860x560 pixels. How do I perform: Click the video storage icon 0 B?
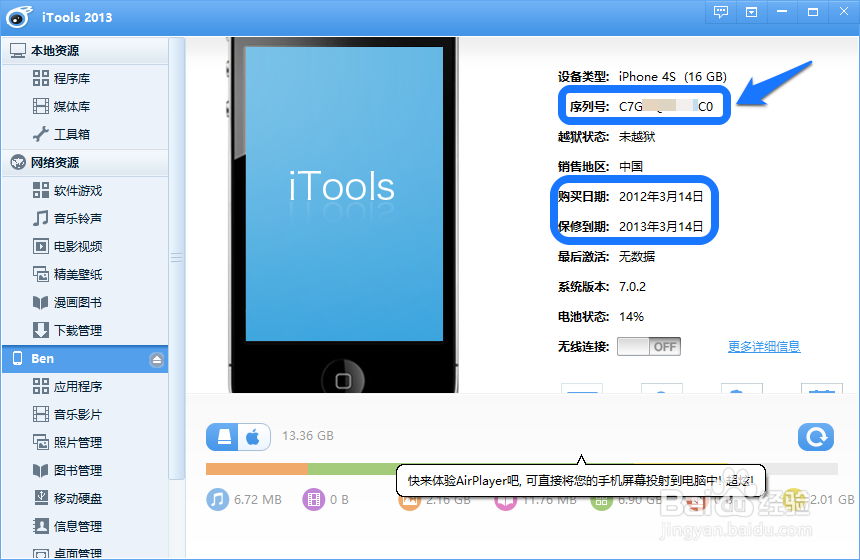[x=314, y=500]
